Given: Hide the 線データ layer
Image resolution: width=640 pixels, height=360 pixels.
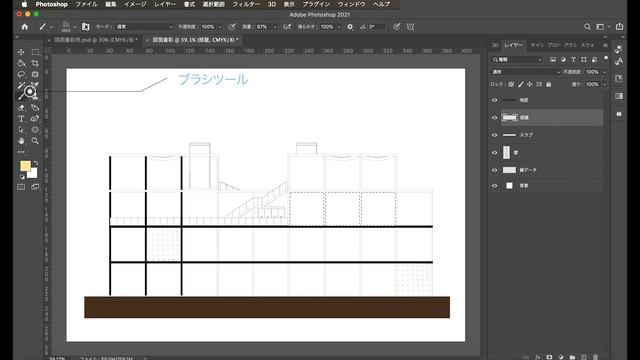Looking at the screenshot, I should click(x=495, y=170).
